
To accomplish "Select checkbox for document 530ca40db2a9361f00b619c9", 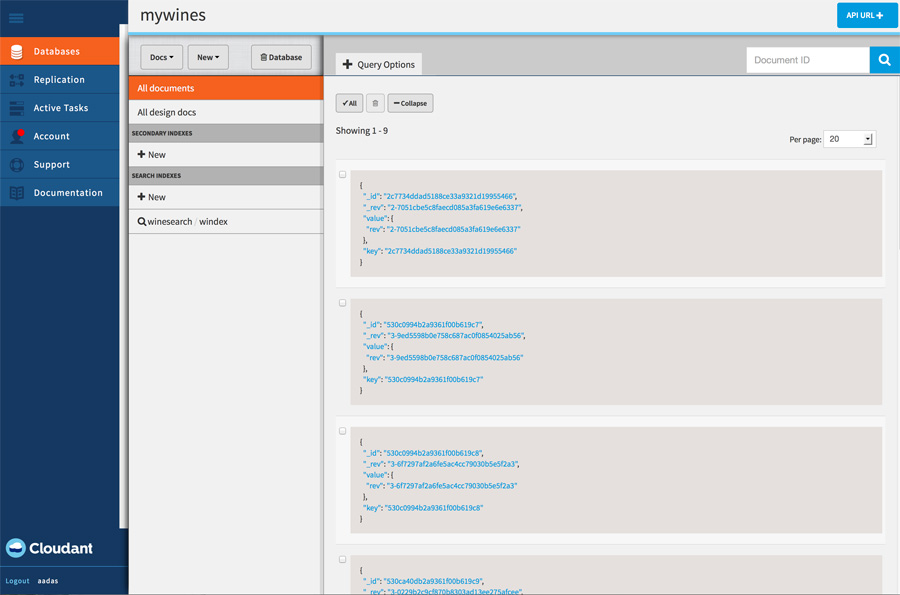I will point(343,559).
